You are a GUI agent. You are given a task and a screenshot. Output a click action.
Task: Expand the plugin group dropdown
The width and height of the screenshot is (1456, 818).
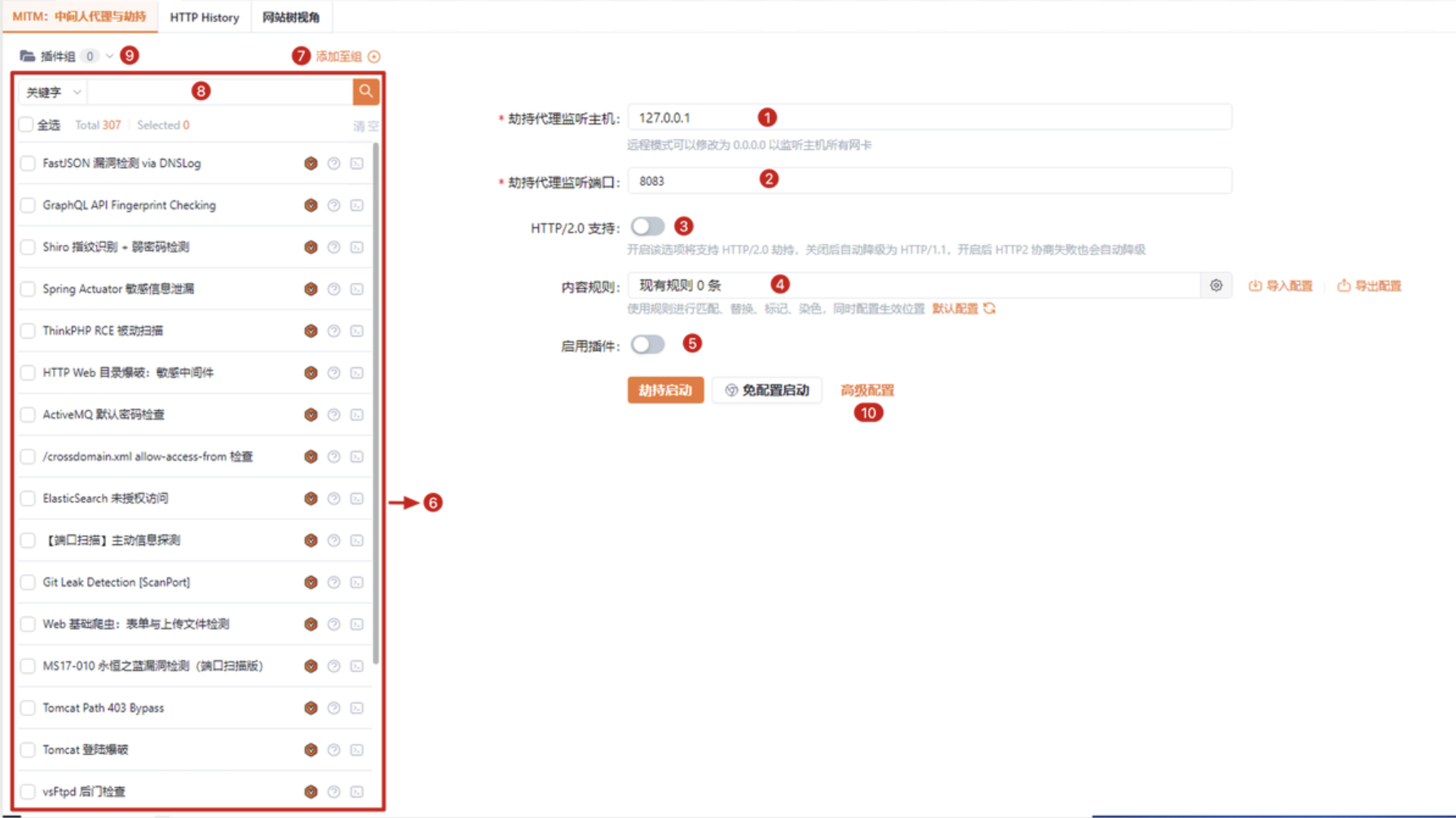click(x=109, y=56)
